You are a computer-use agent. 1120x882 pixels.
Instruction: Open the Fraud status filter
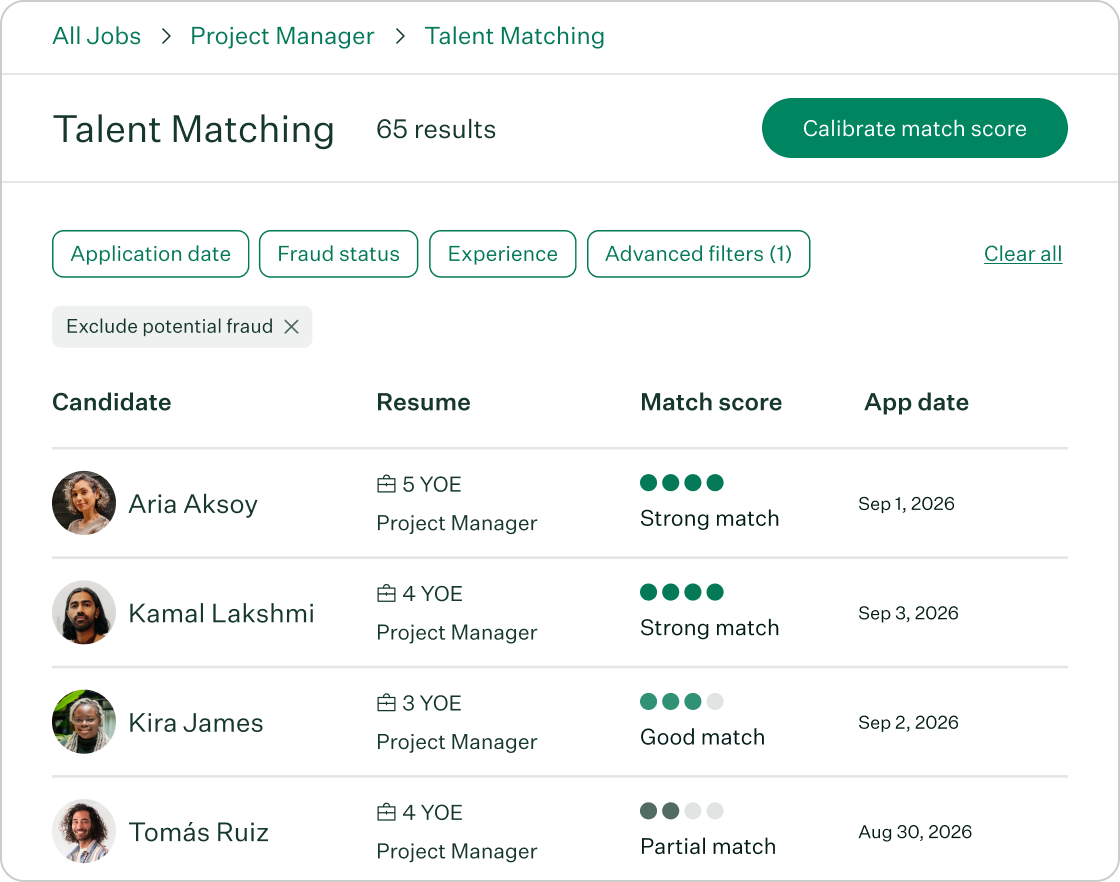(338, 254)
